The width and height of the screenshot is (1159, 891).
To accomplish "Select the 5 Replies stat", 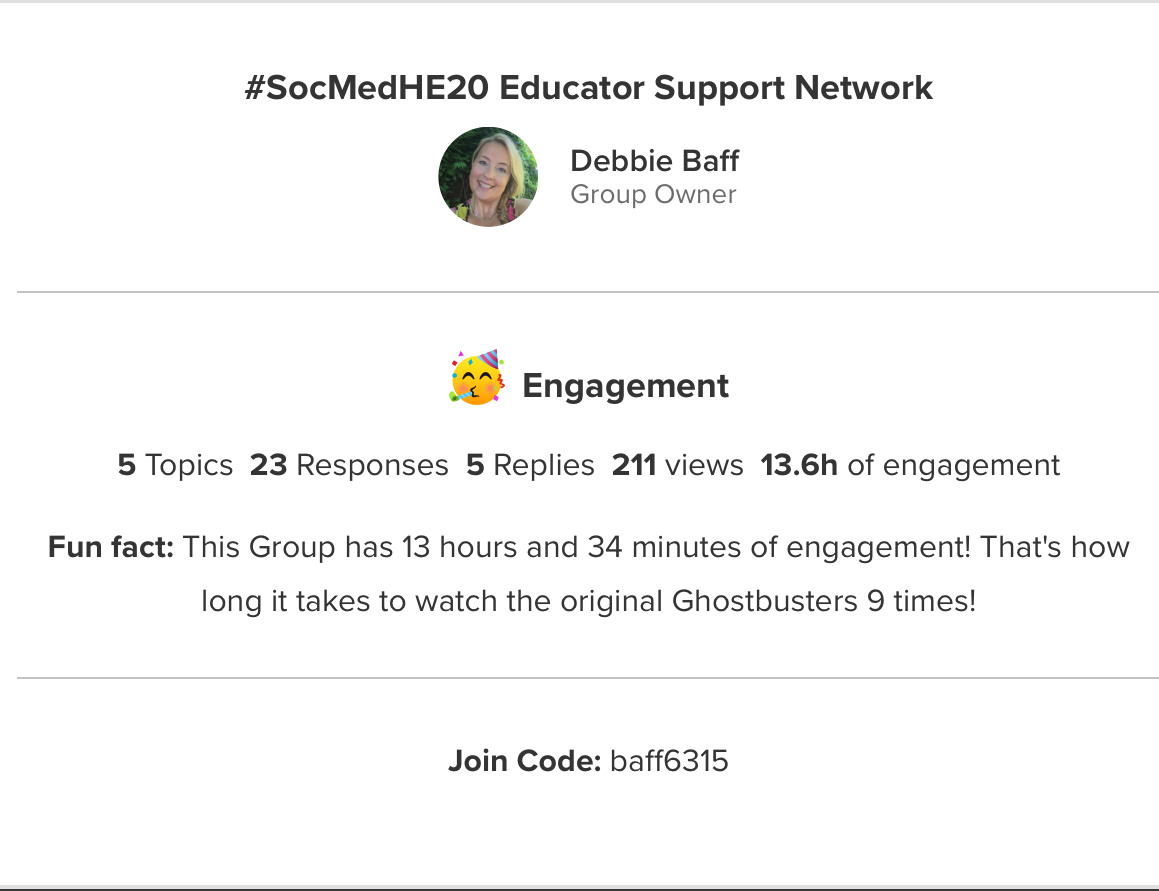I will [x=530, y=465].
